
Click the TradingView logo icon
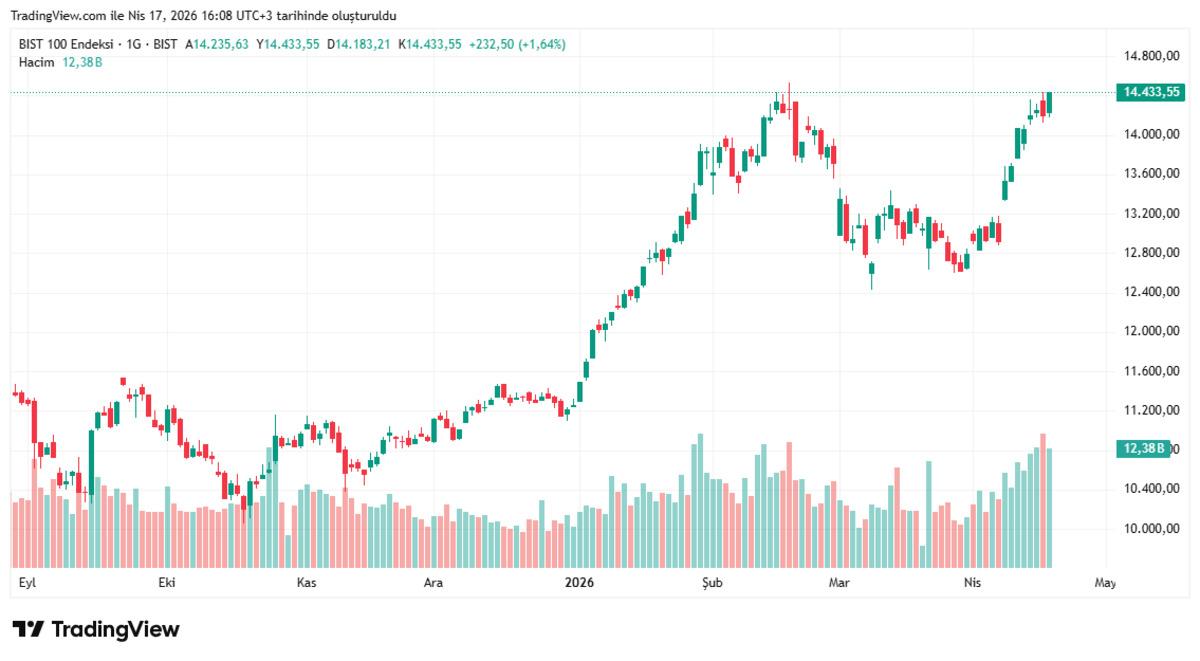point(28,629)
